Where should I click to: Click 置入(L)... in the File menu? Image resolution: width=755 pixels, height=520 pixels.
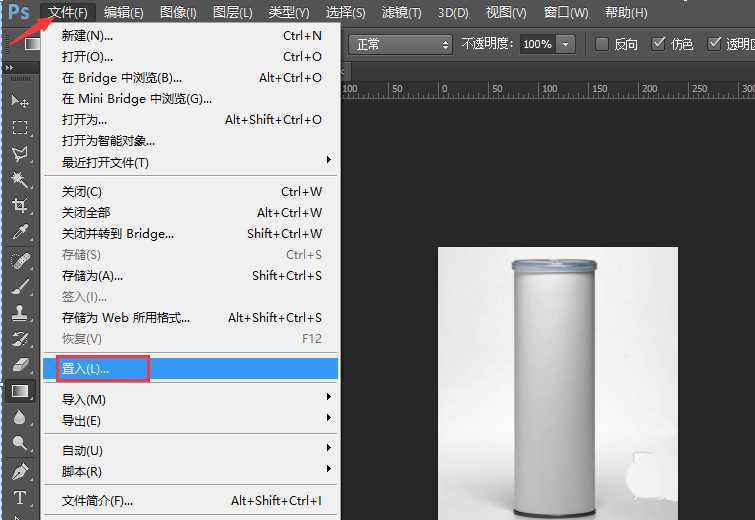tap(86, 368)
